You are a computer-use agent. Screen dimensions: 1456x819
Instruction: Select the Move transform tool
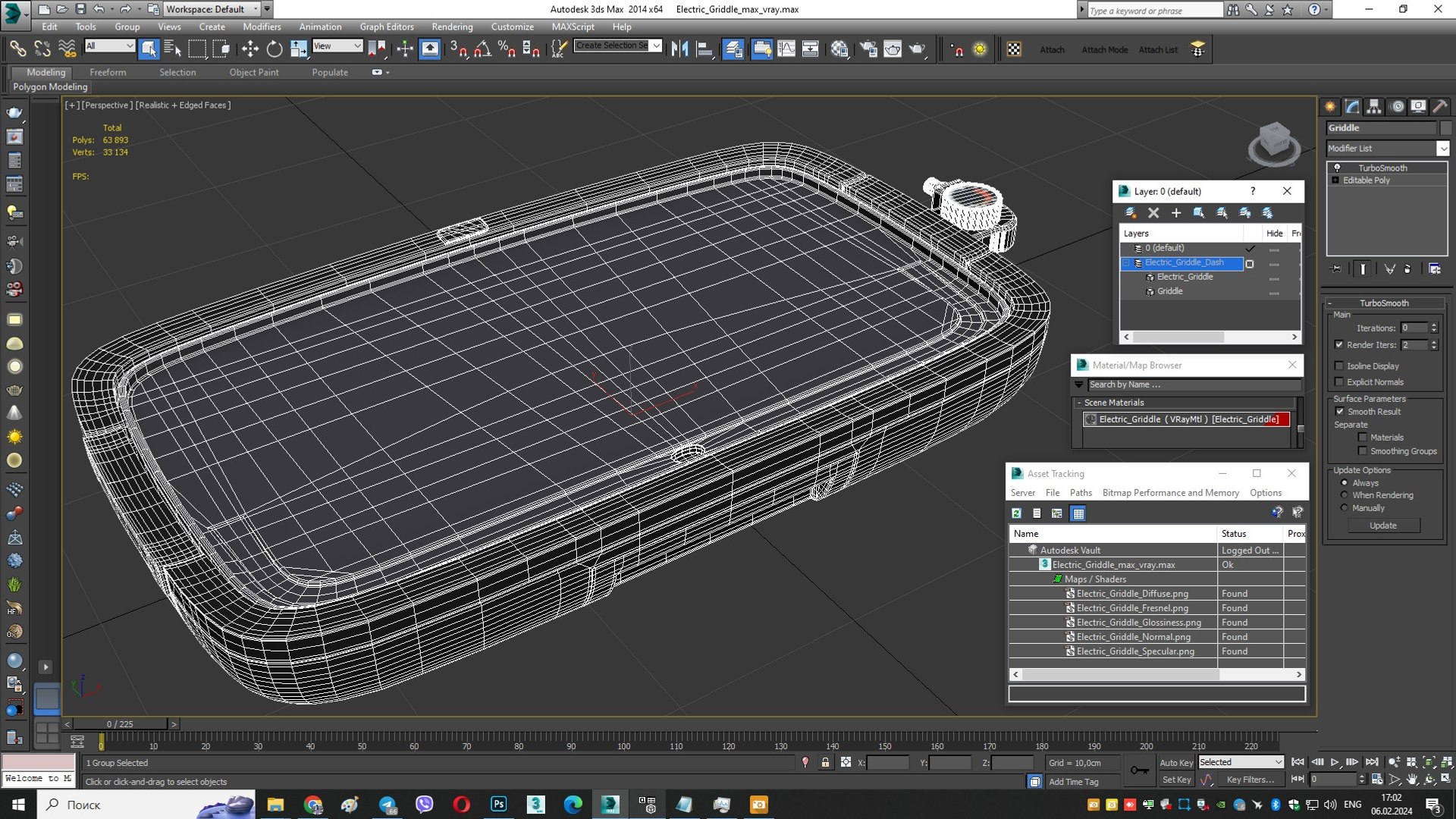tap(249, 49)
